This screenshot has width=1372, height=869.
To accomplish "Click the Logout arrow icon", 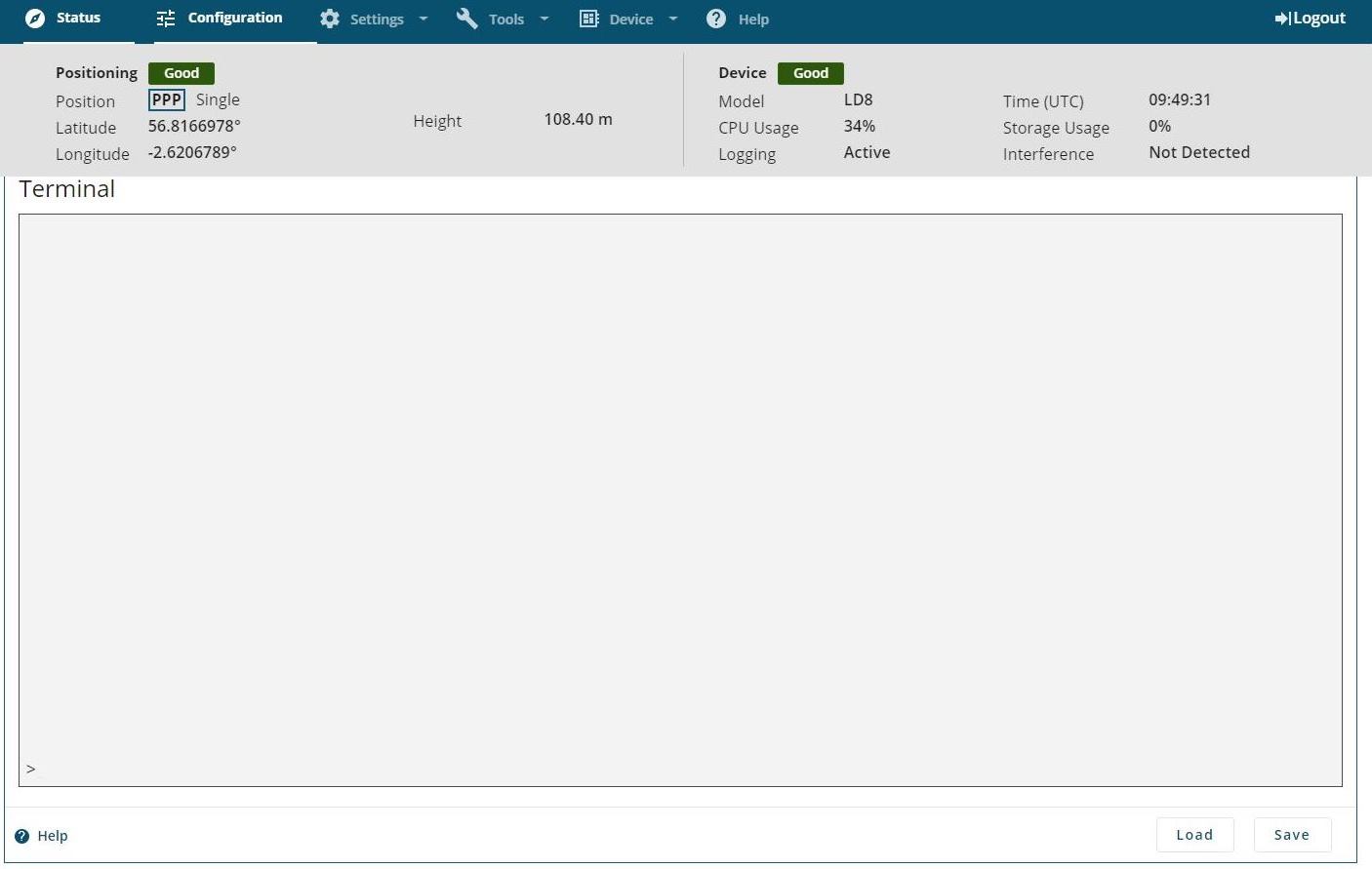I will 1280,18.
